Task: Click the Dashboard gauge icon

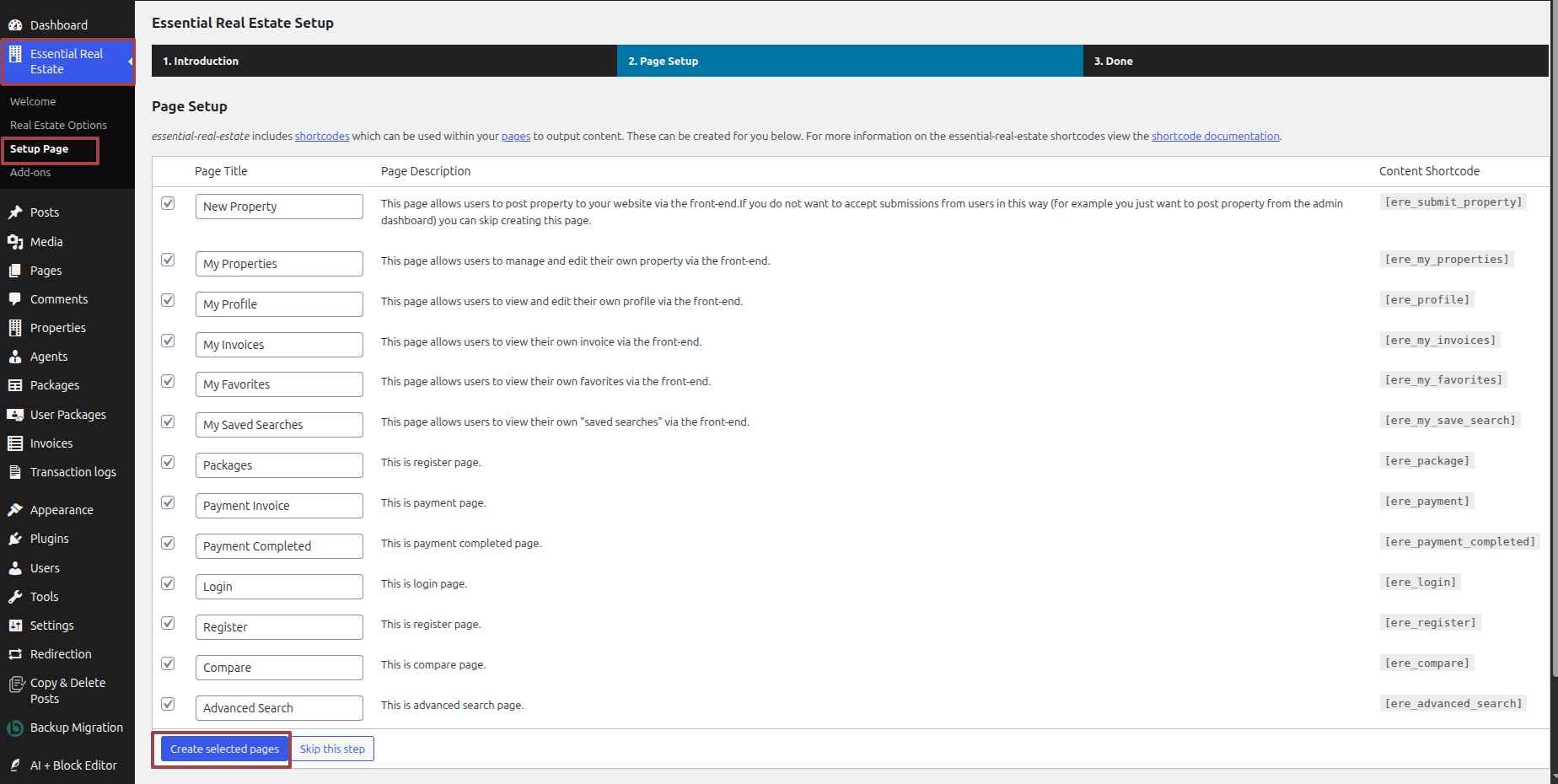Action: pyautogui.click(x=15, y=25)
